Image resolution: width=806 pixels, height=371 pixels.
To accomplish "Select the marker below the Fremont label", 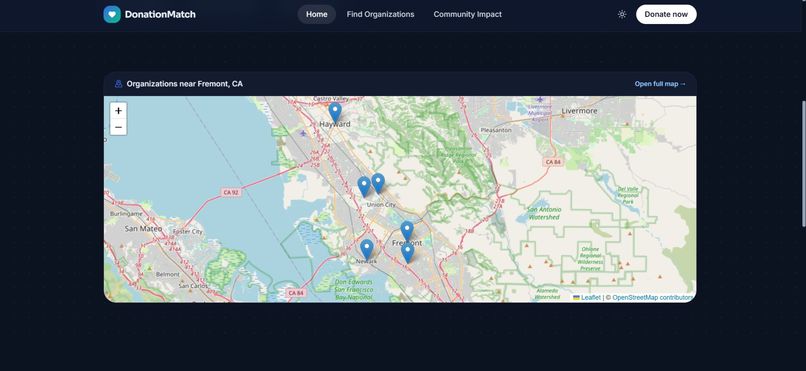I will coord(408,253).
